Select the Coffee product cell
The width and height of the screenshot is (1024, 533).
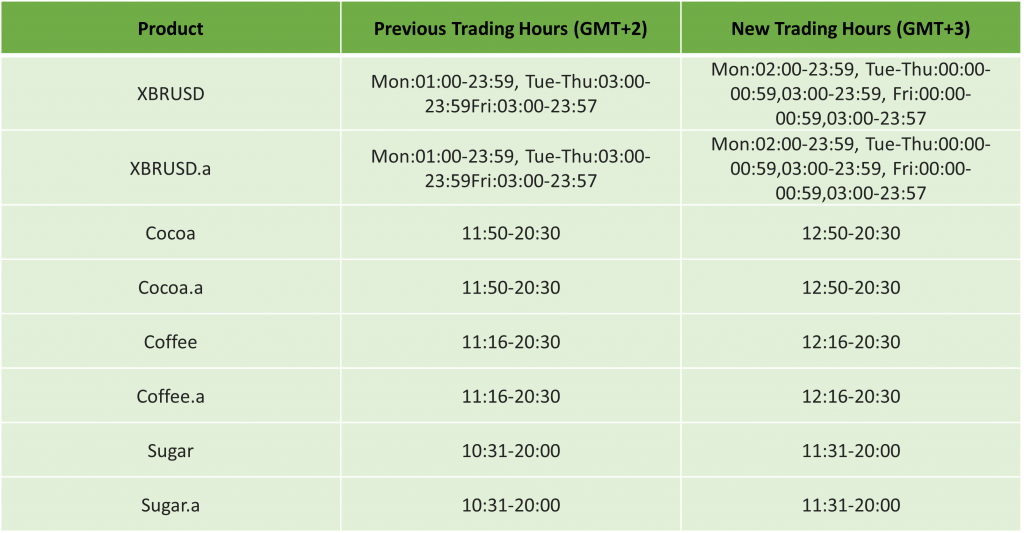[x=170, y=342]
